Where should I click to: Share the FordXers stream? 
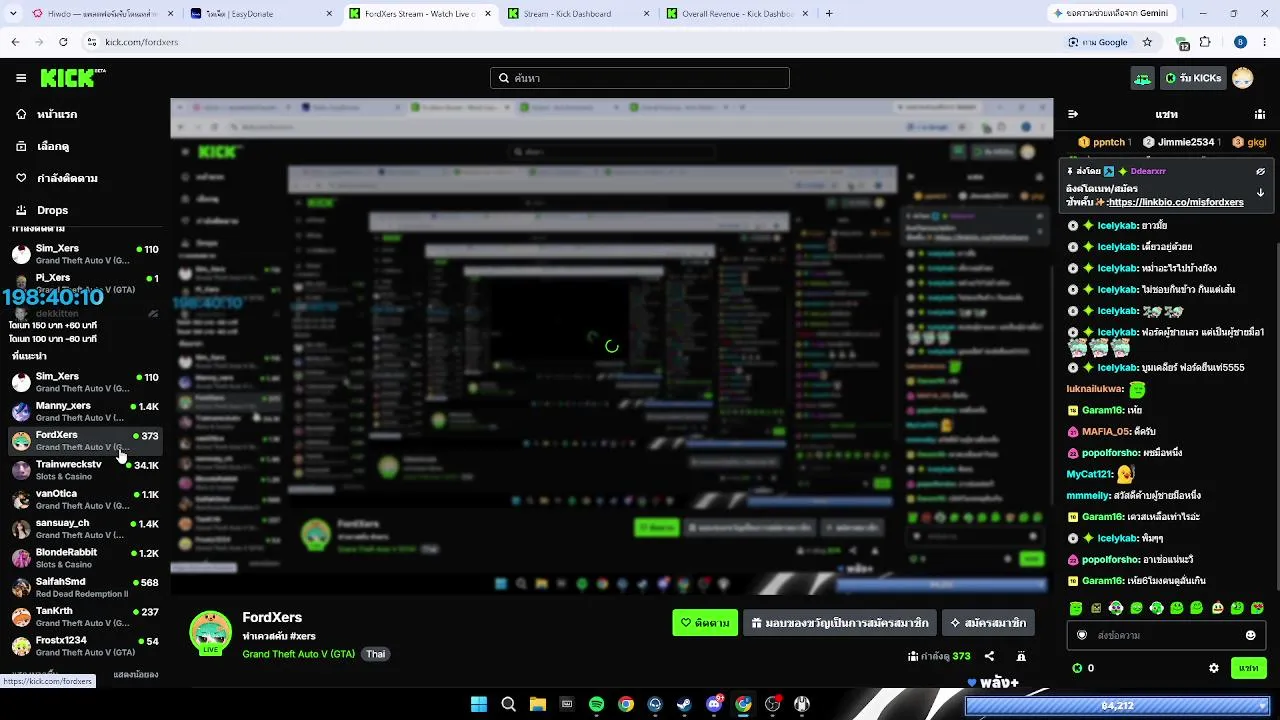click(x=989, y=656)
